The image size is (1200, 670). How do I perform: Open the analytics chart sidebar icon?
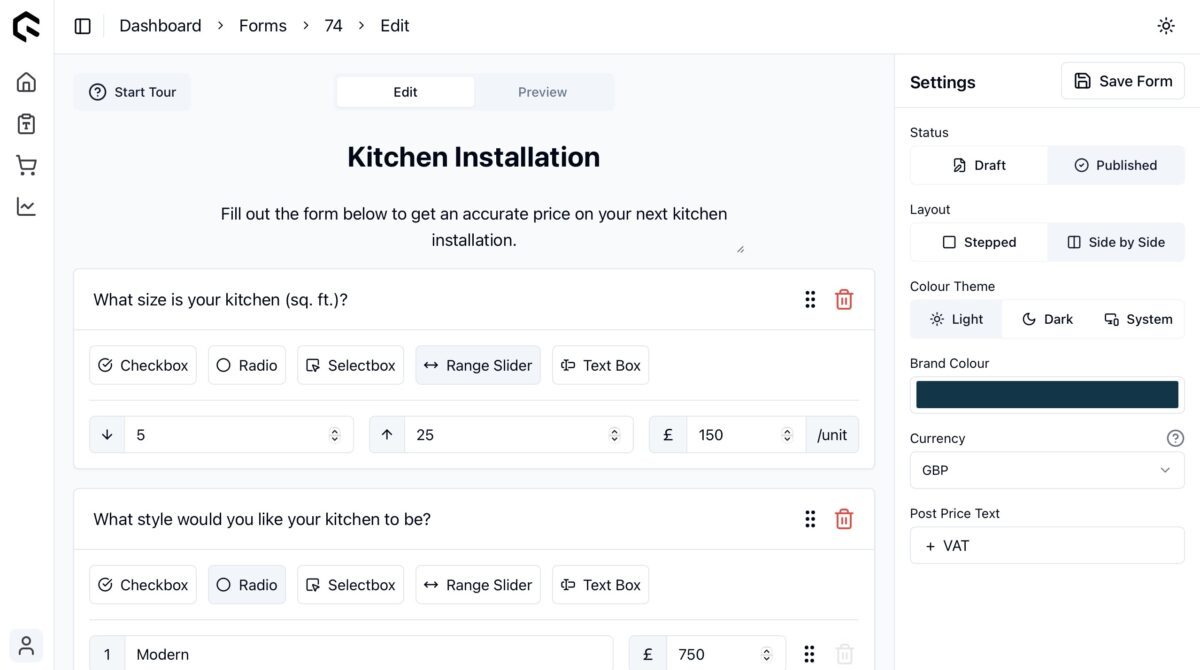pos(26,207)
